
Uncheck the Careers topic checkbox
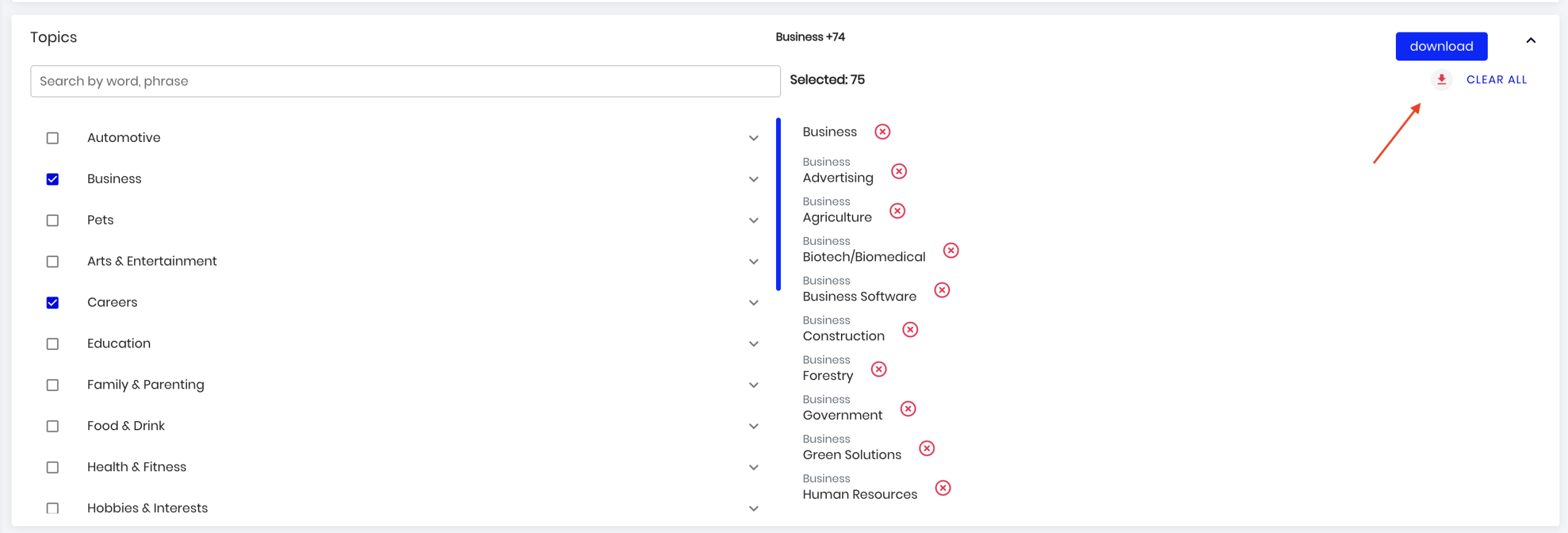coord(53,303)
